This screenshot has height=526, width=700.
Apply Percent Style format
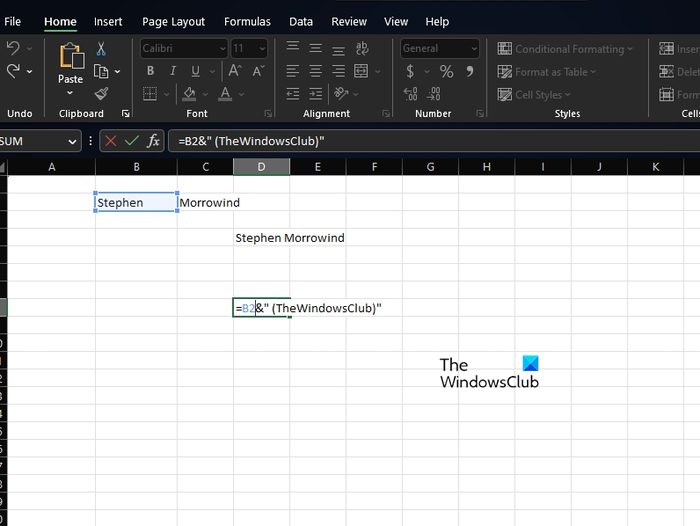click(446, 71)
